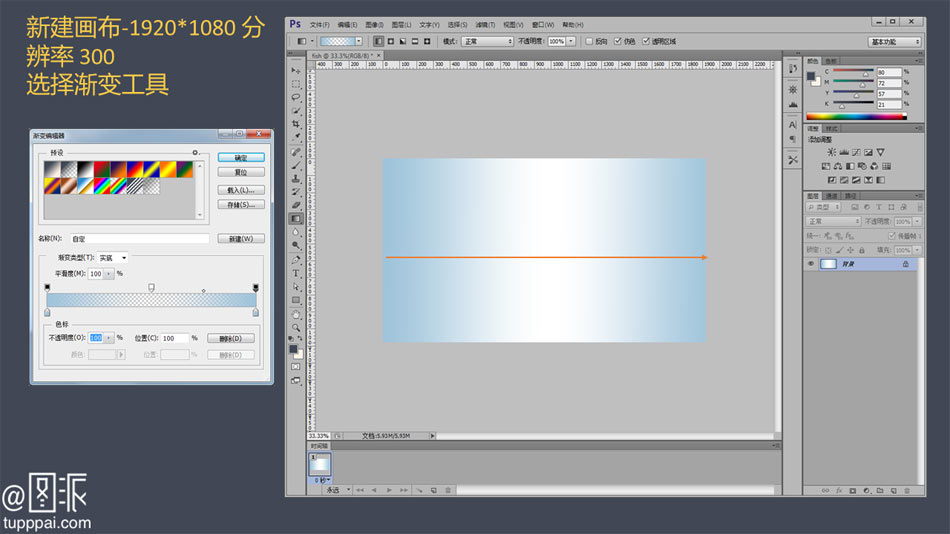Select the Crop tool
Screen dimensions: 950x534
tap(296, 124)
